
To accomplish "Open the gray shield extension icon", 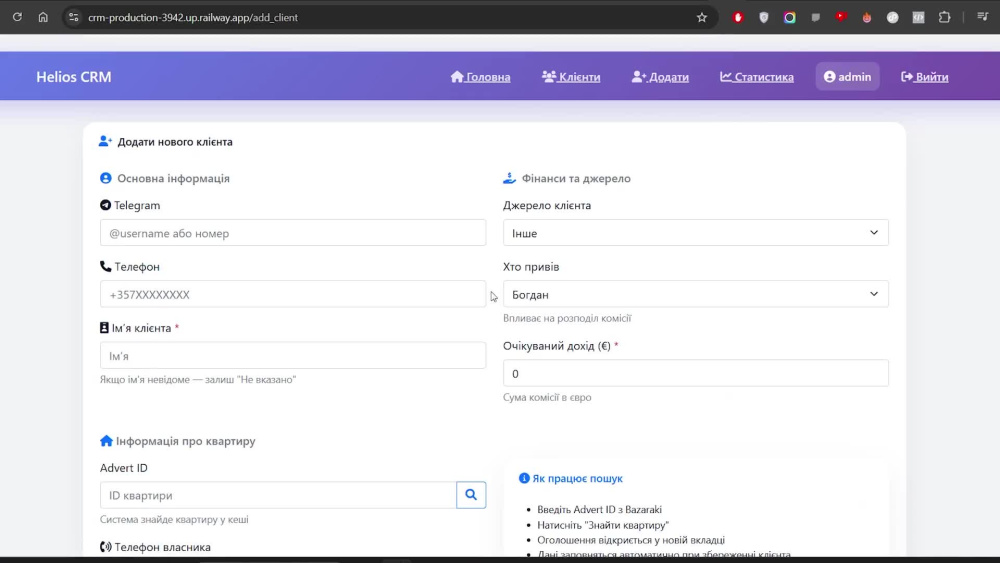I will point(763,18).
